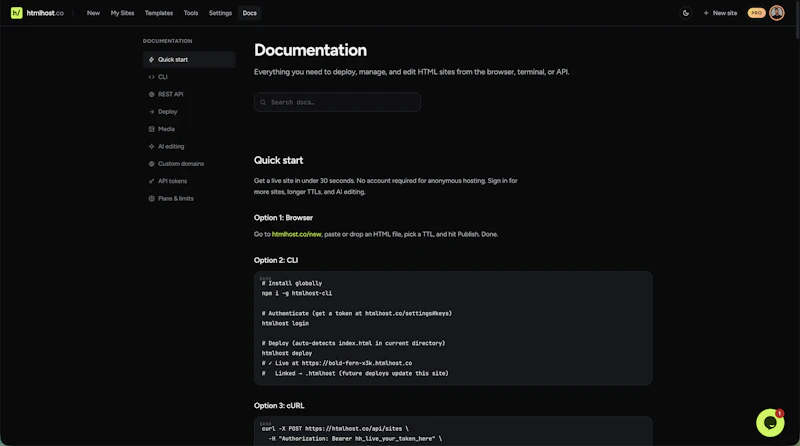Click the Media image icon

[x=152, y=129]
